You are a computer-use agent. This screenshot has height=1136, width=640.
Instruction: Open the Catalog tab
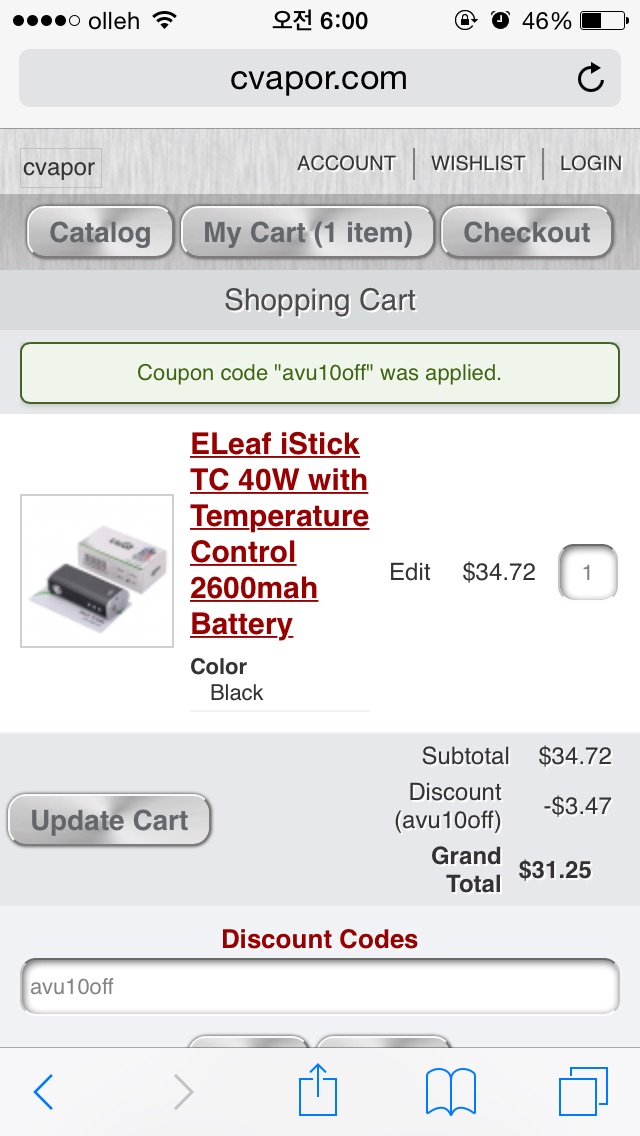coord(100,233)
